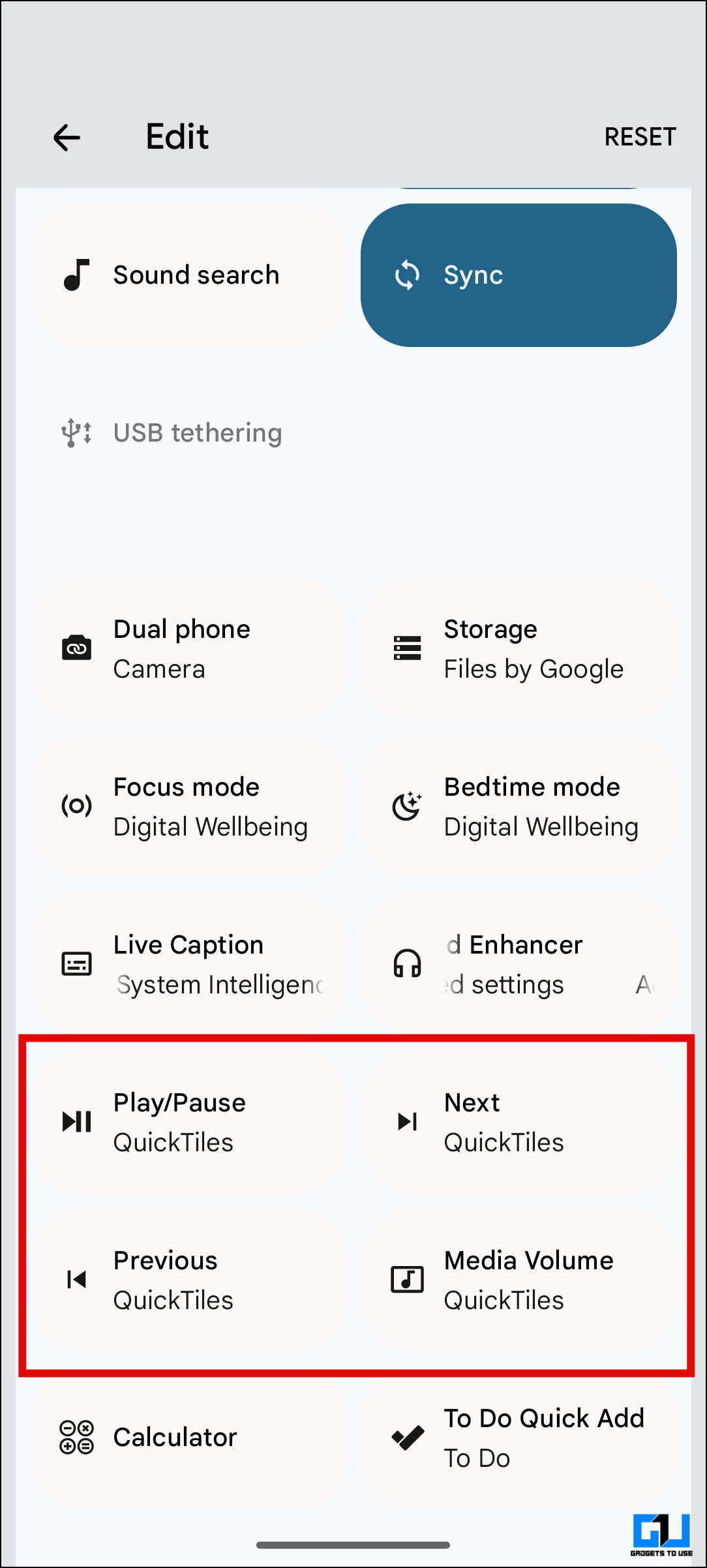Viewport: 707px width, 1568px height.
Task: Tap the Sound Enhancer headphones icon
Action: (x=408, y=964)
